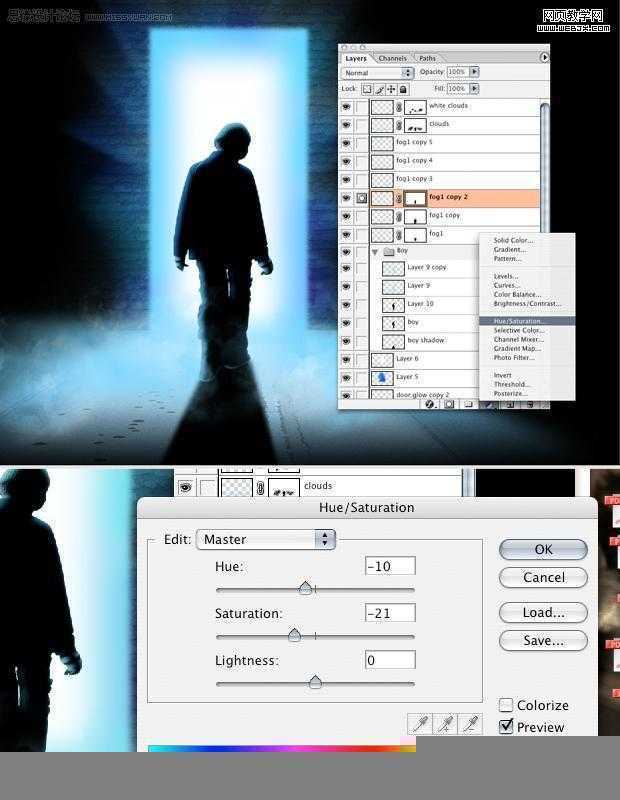Click the create new layer icon
Image resolution: width=620 pixels, height=800 pixels.
[510, 404]
